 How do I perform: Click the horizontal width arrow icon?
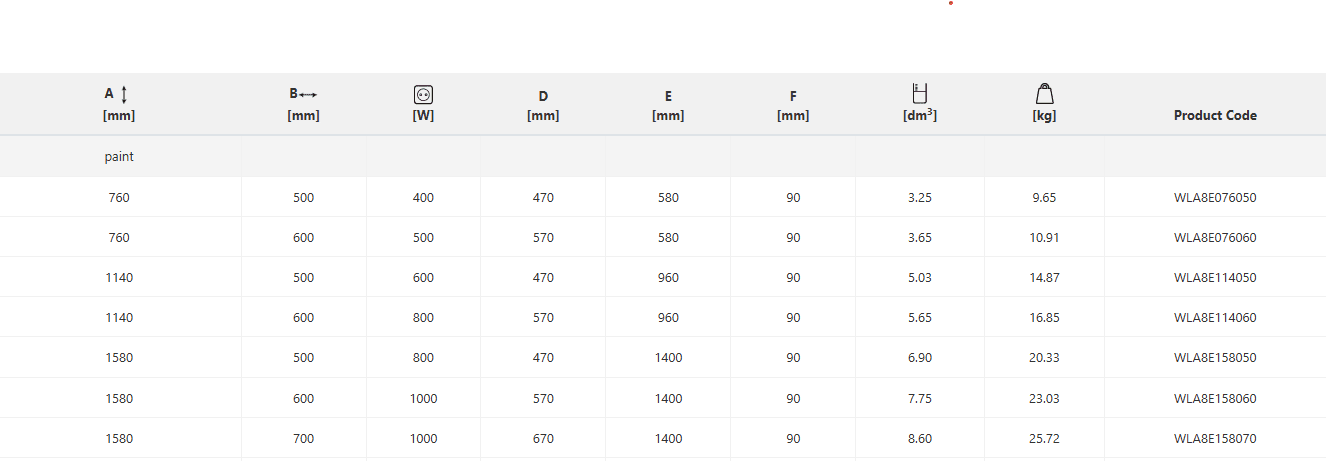coord(307,94)
